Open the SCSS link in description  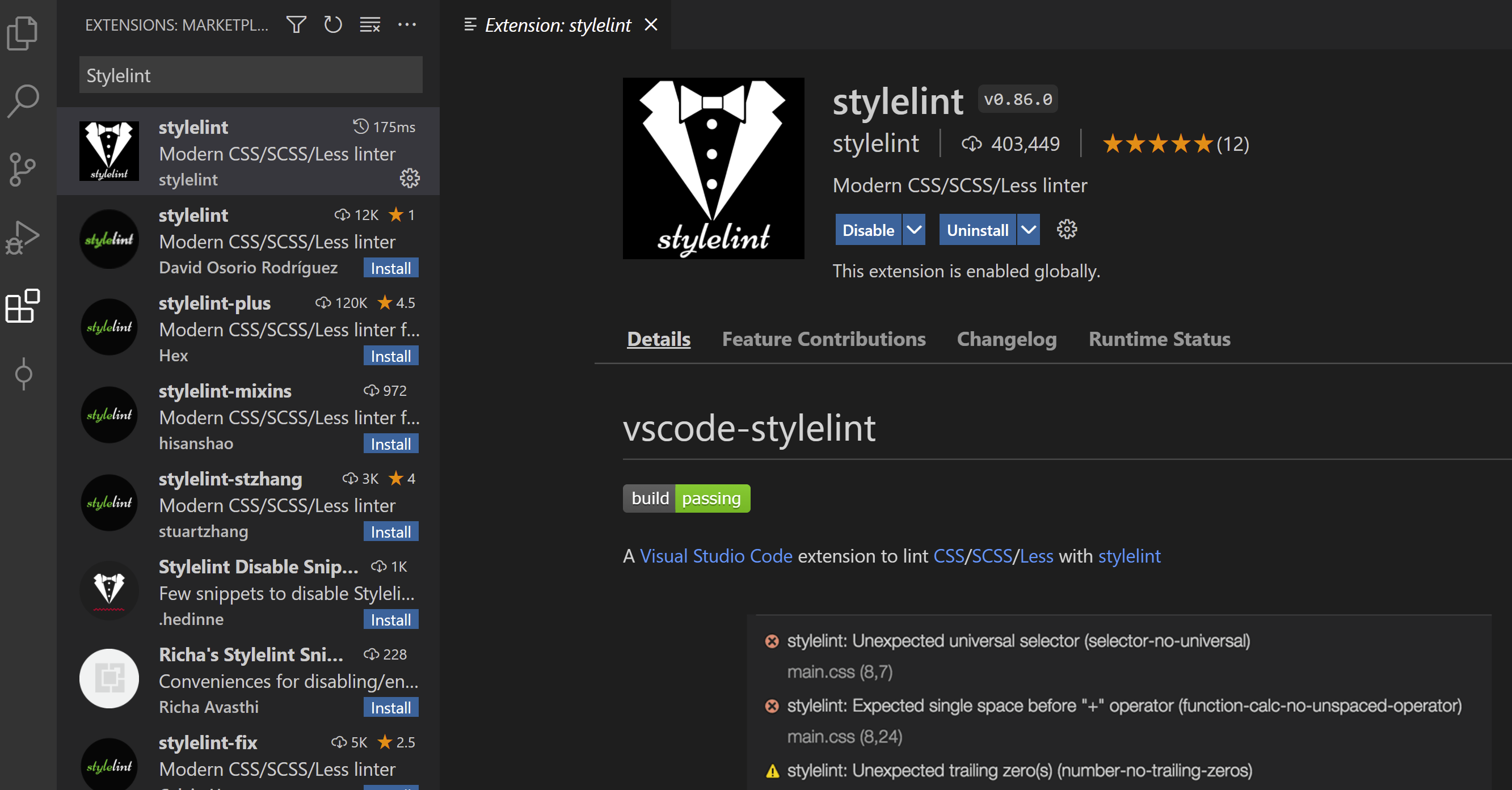point(991,555)
